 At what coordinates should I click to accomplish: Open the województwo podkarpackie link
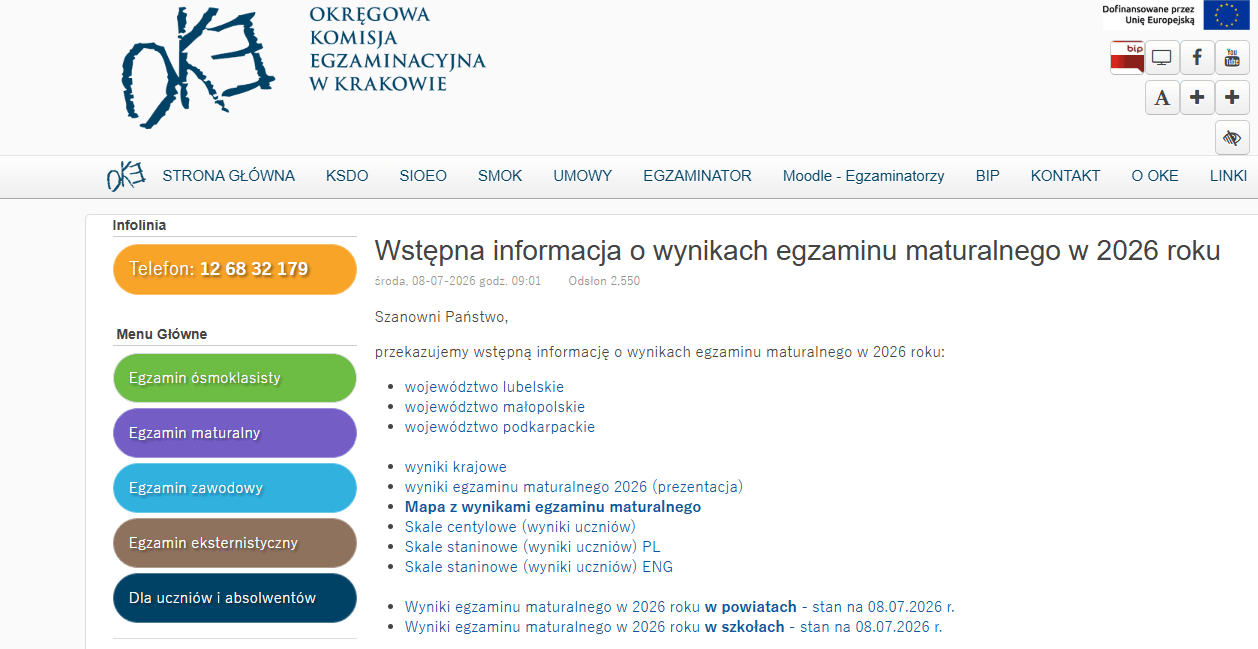click(500, 427)
